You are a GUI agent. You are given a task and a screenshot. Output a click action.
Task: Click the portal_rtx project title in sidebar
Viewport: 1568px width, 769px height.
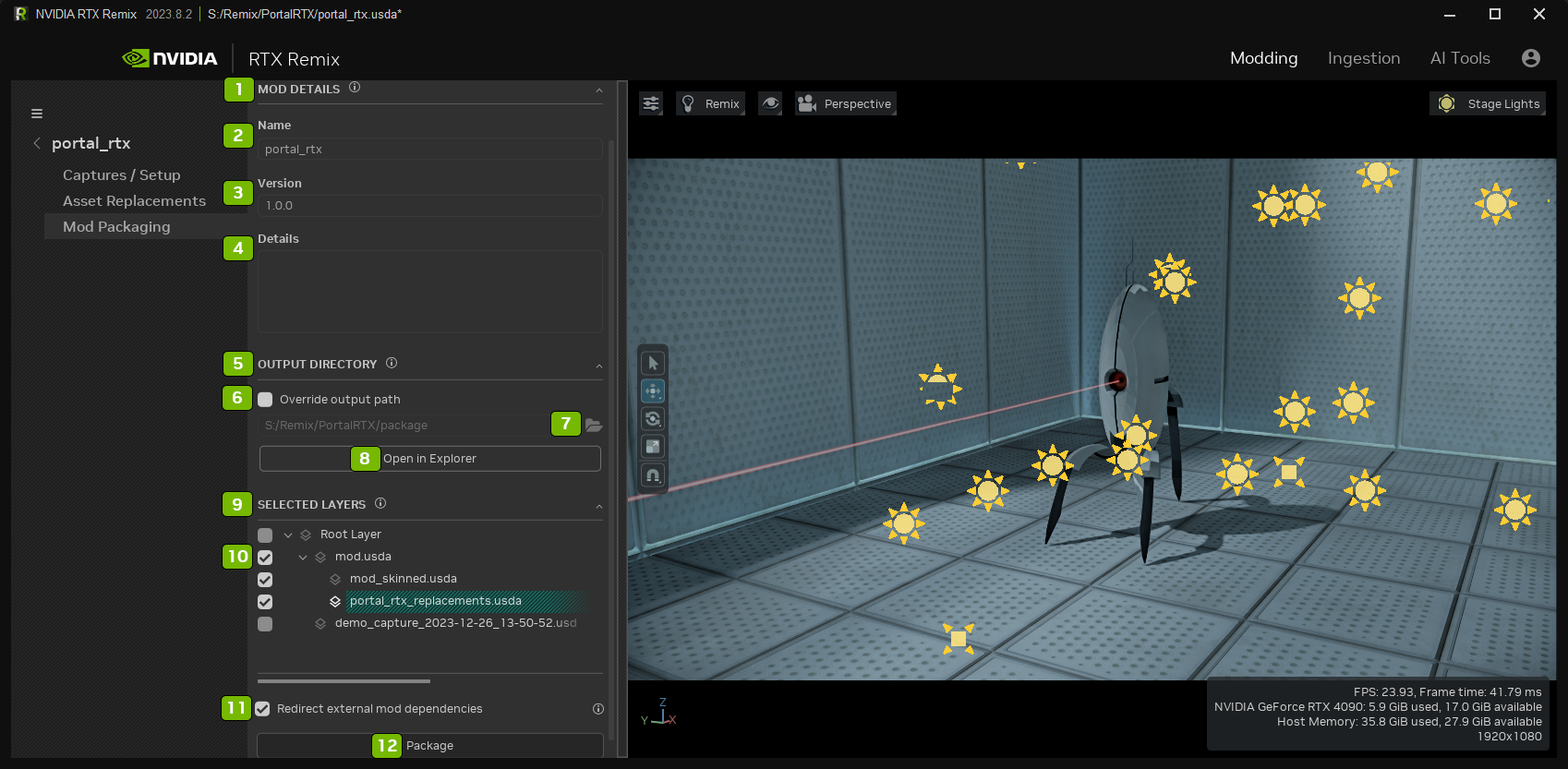pyautogui.click(x=91, y=143)
